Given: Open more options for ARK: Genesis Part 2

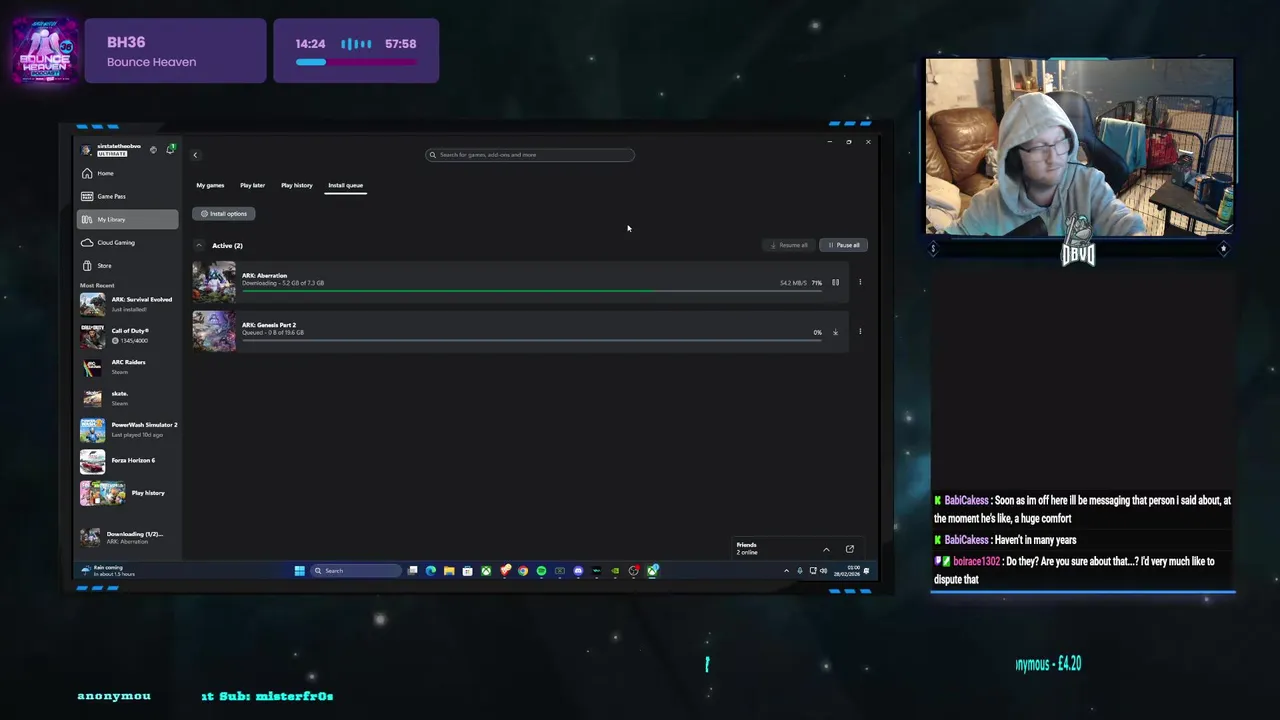Looking at the screenshot, I should pyautogui.click(x=860, y=332).
